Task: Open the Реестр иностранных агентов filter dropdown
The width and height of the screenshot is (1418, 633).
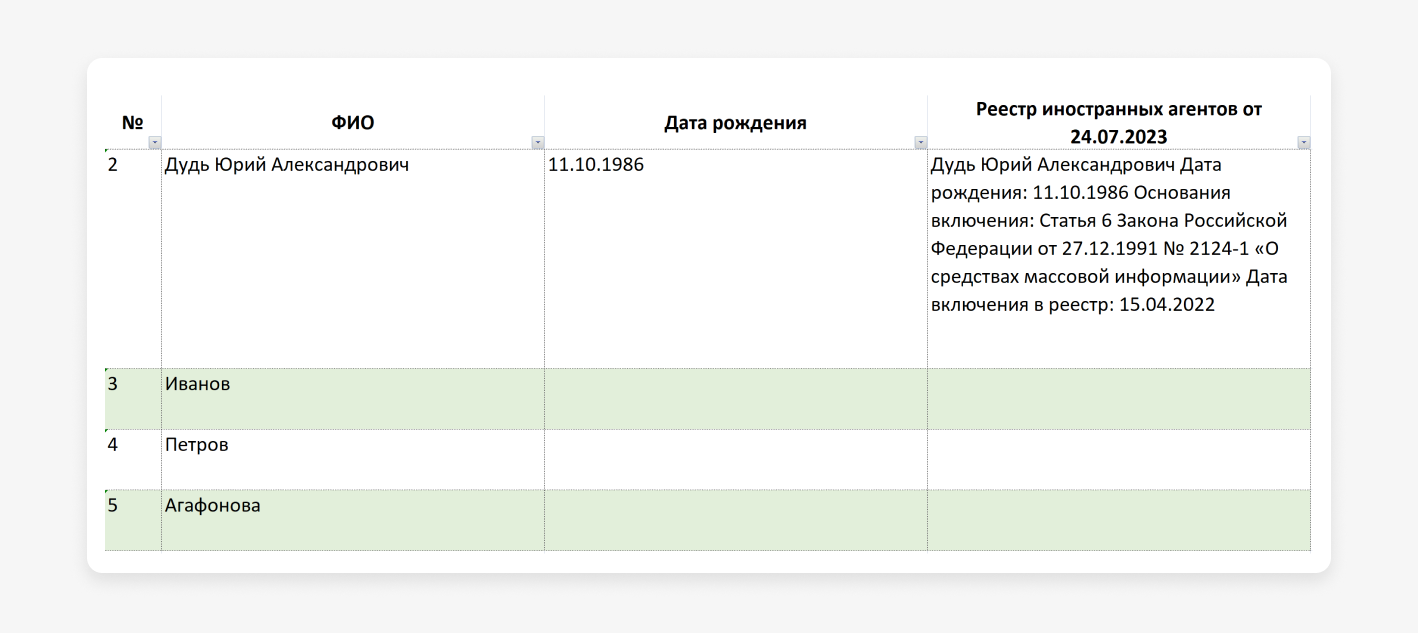Action: click(x=1303, y=143)
